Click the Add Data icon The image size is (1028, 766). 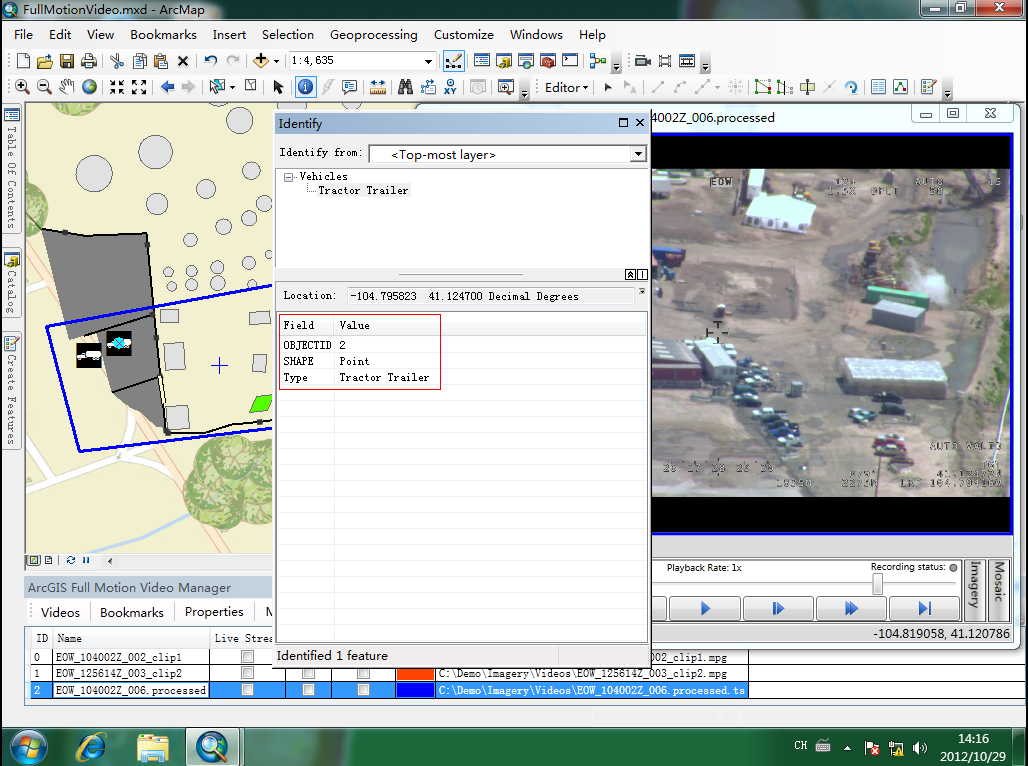(260, 61)
